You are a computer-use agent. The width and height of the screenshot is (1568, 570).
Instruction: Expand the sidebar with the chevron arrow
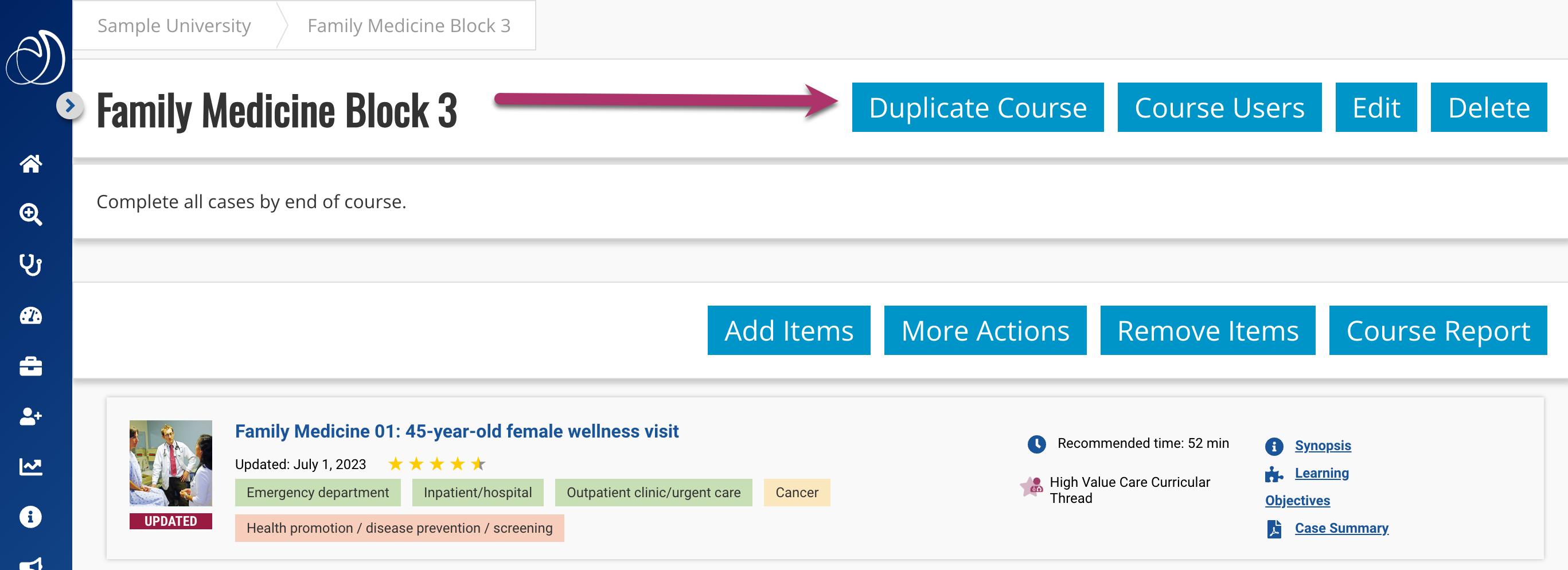coord(70,106)
